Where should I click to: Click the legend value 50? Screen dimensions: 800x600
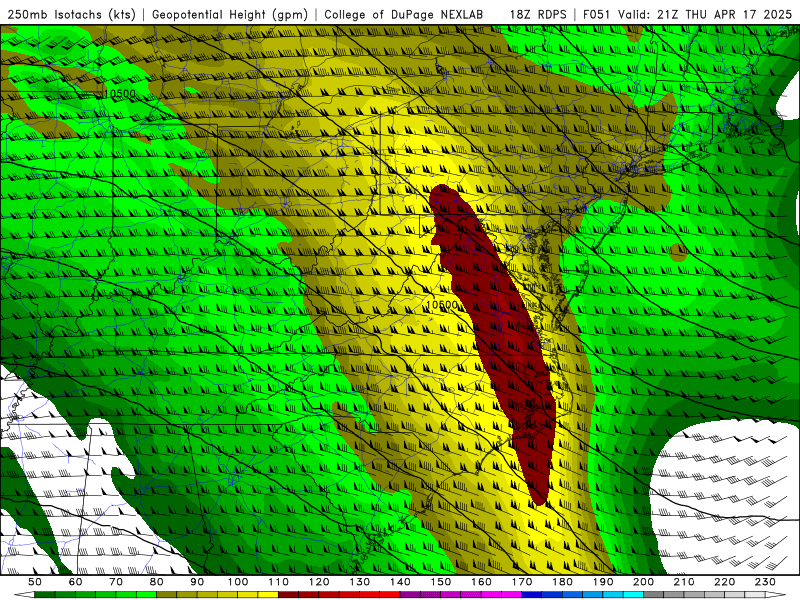tap(35, 582)
